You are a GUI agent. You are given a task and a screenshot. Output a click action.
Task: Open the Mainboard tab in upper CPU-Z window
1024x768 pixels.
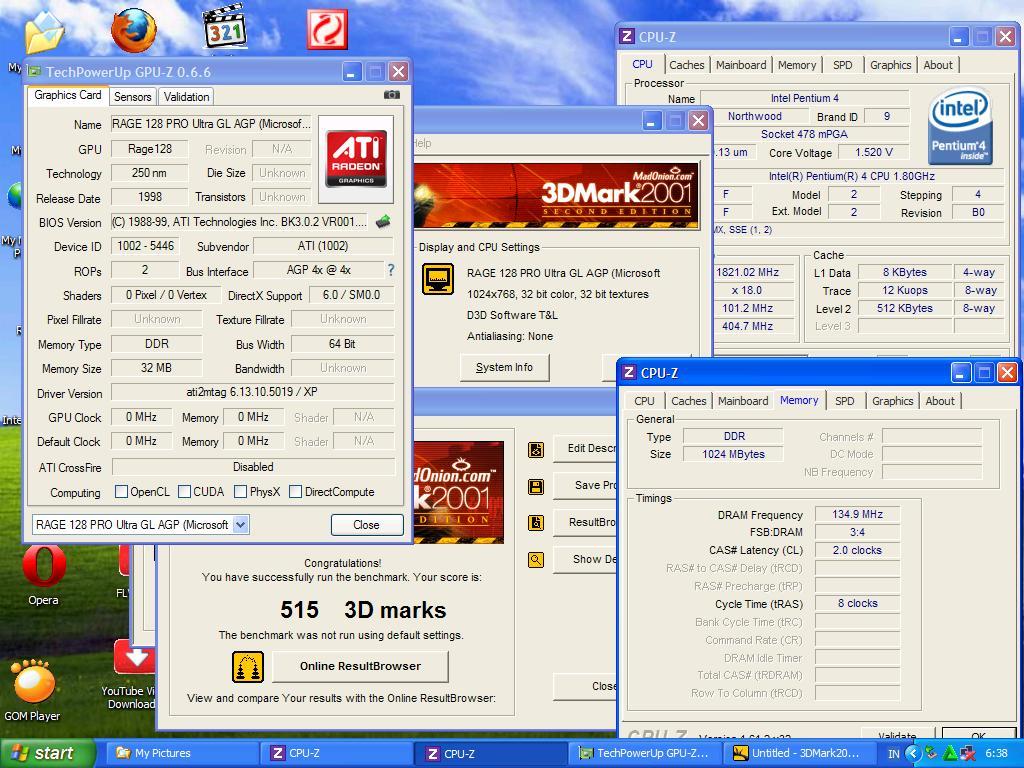(x=741, y=65)
